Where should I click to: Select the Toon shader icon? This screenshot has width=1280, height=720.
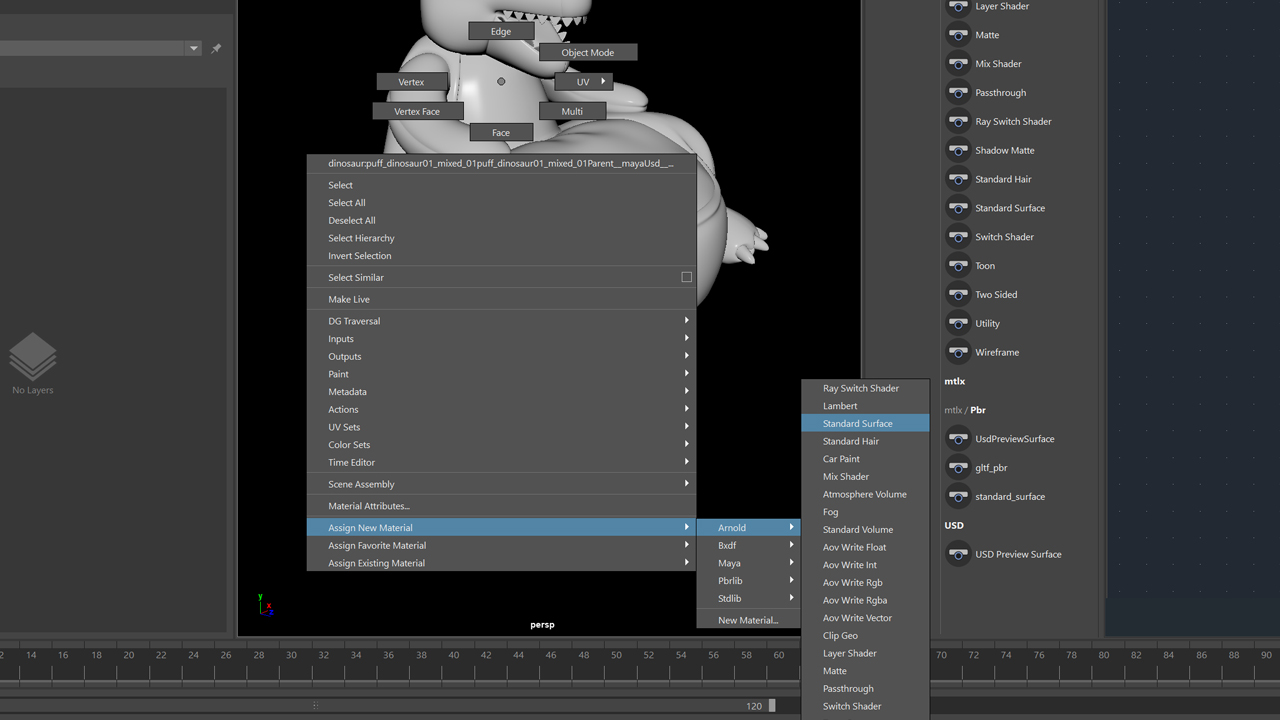click(958, 266)
